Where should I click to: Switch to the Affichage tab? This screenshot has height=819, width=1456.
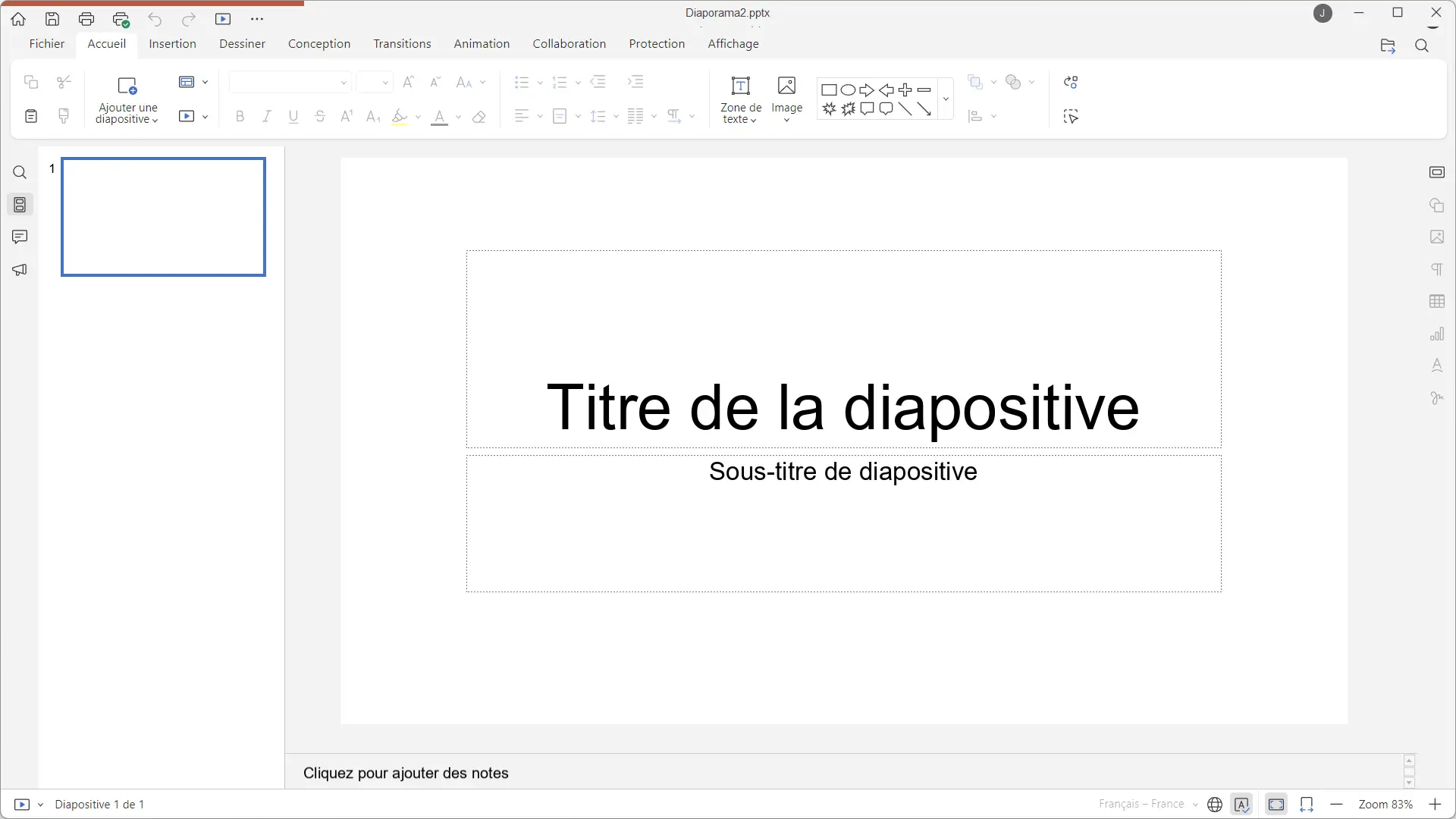pos(733,44)
